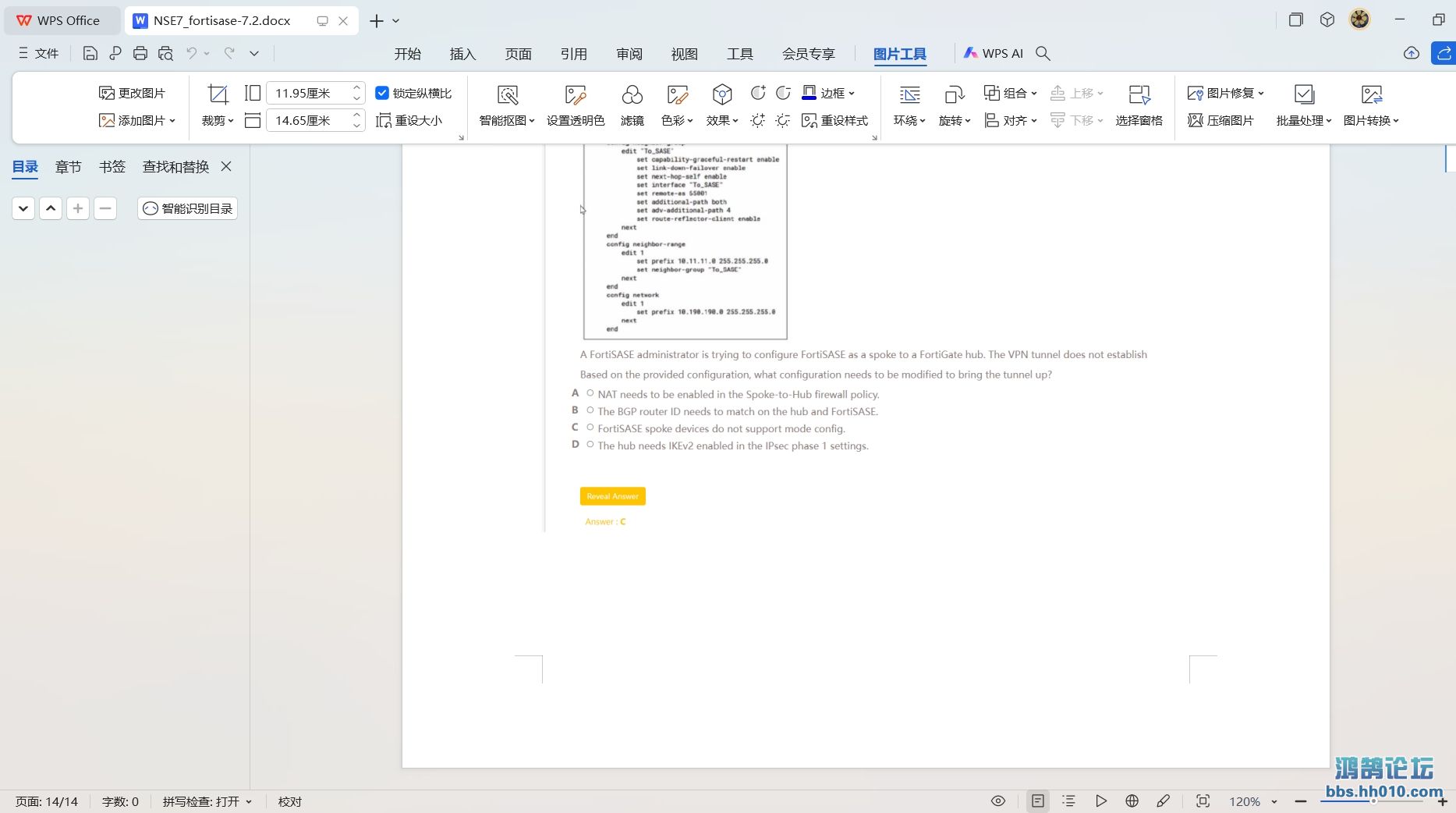Image resolution: width=1456 pixels, height=813 pixels.
Task: Click the share icon at top right
Action: click(1444, 53)
